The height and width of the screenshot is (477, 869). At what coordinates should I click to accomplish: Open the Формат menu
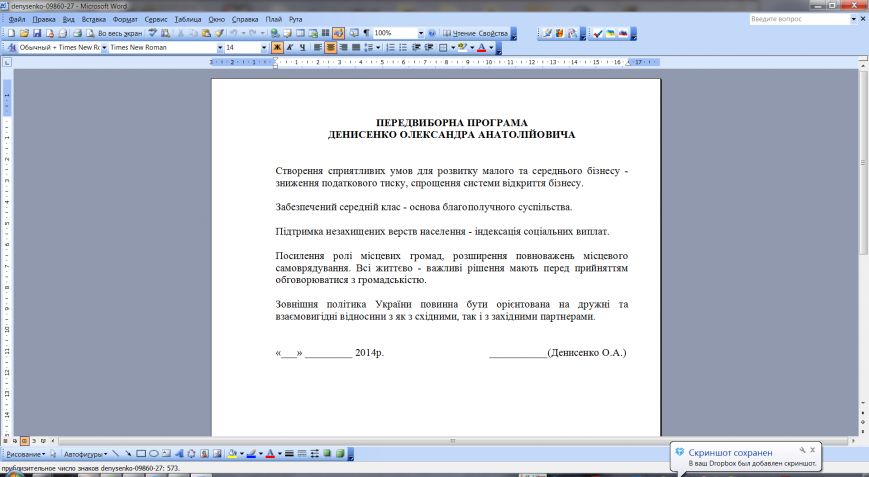click(125, 19)
